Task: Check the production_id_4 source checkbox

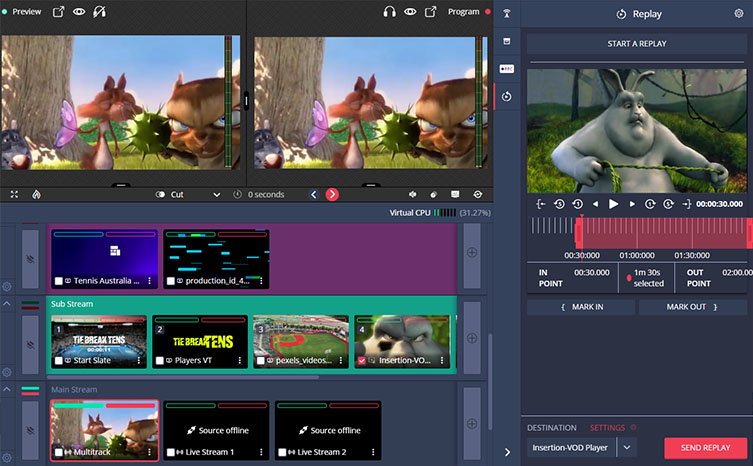Action: (170, 281)
